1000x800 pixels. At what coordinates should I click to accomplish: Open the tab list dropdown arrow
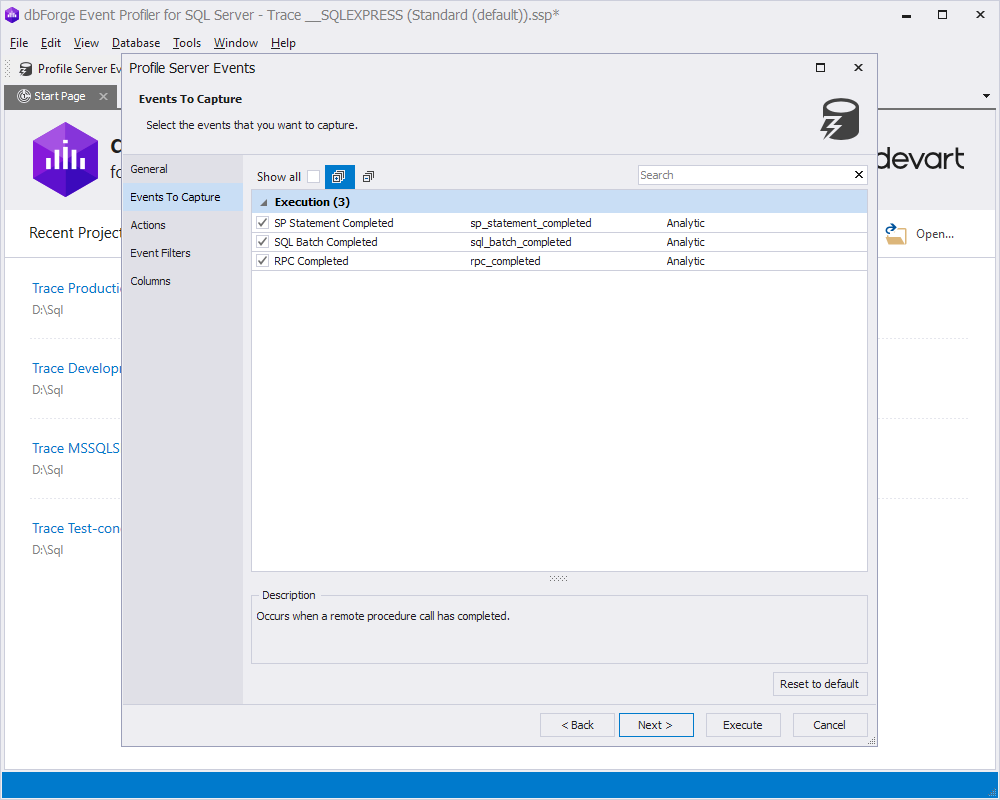point(986,96)
